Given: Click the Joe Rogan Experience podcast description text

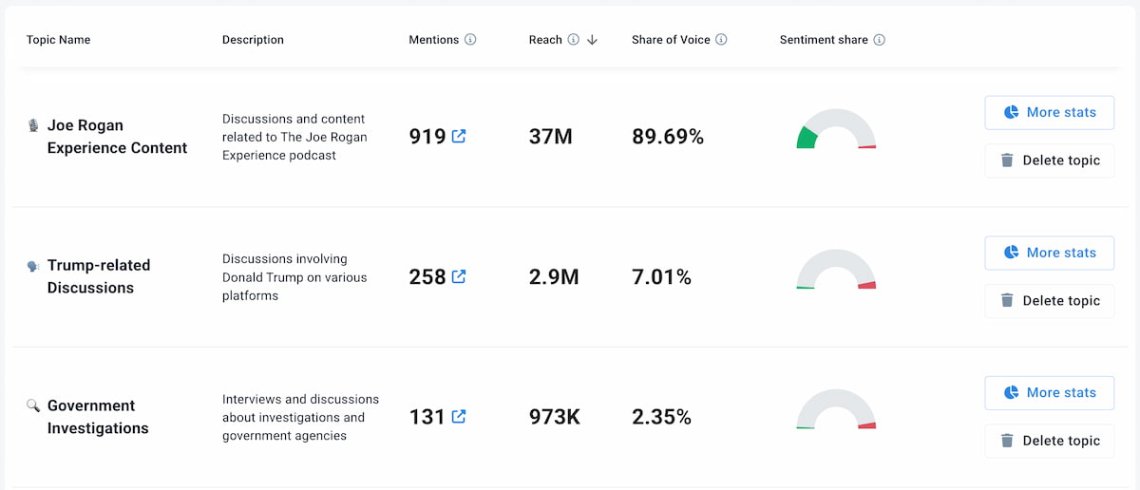Looking at the screenshot, I should coord(294,137).
